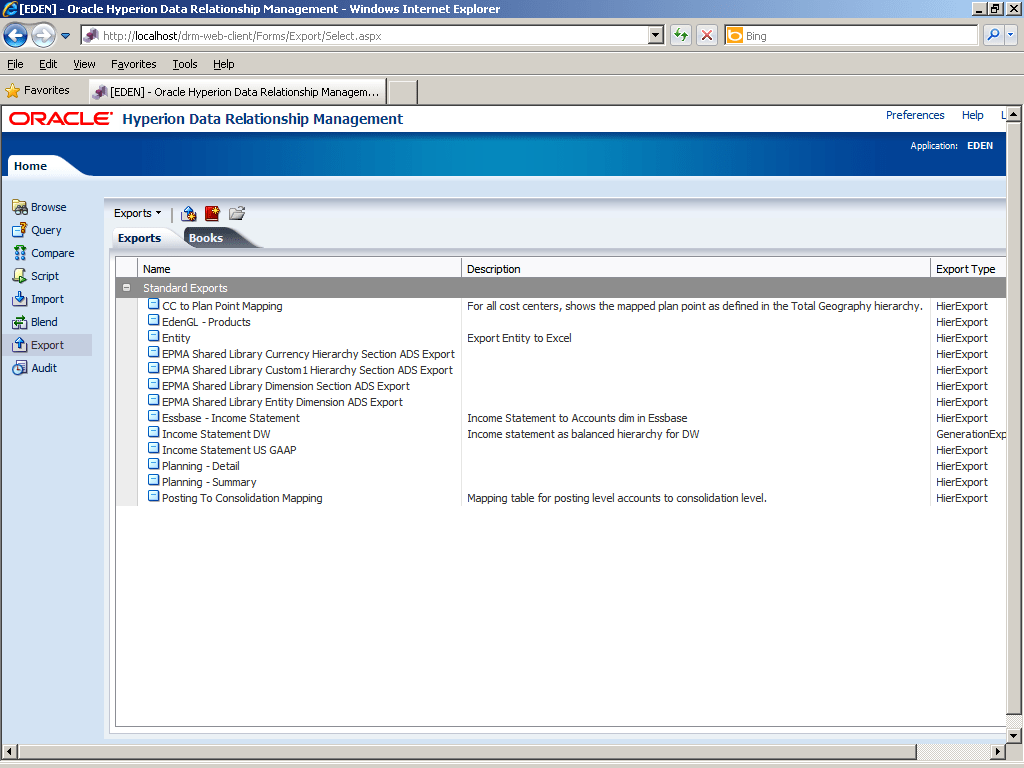Open the address bar history dropdown

click(655, 33)
